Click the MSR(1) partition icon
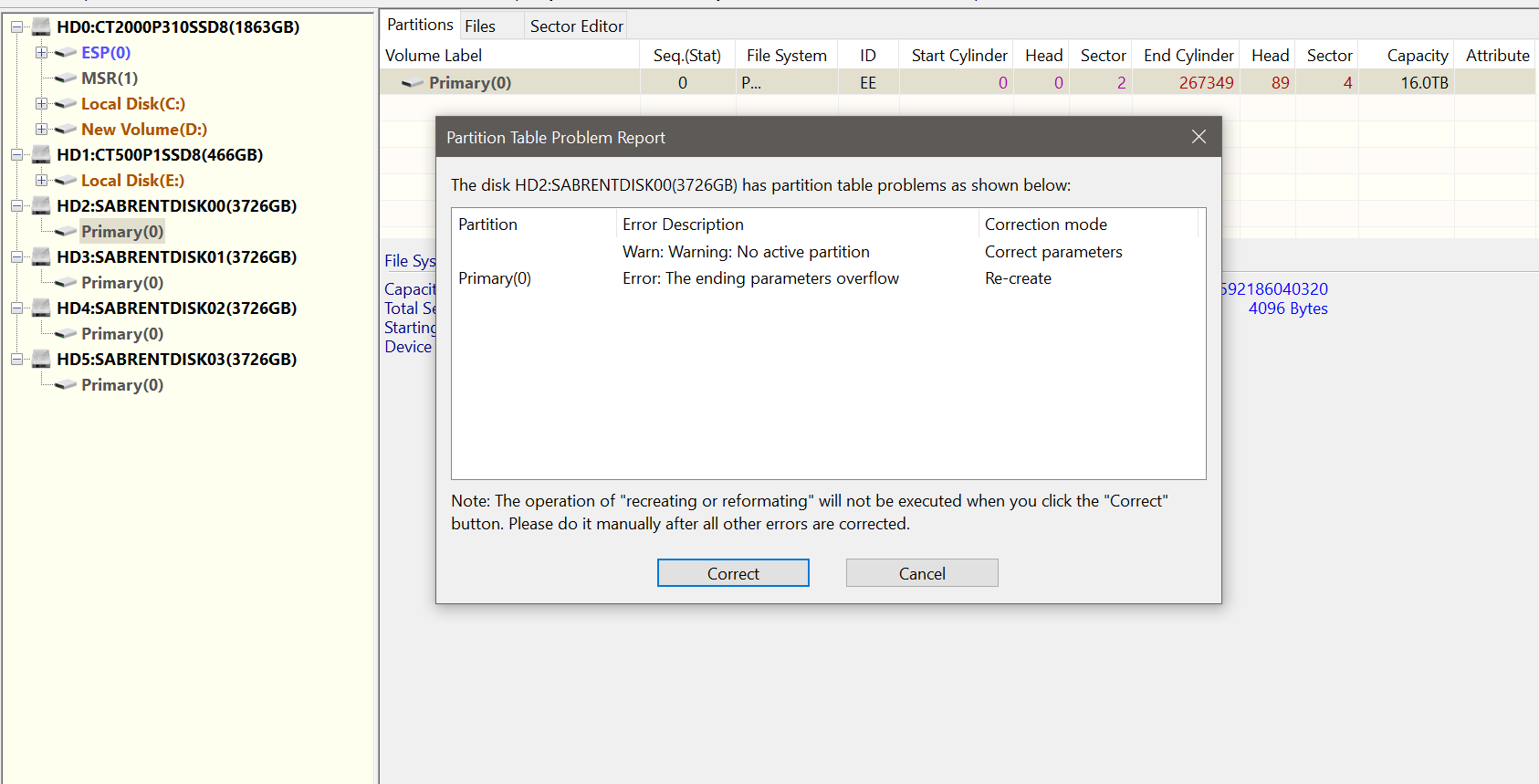1539x784 pixels. point(66,78)
